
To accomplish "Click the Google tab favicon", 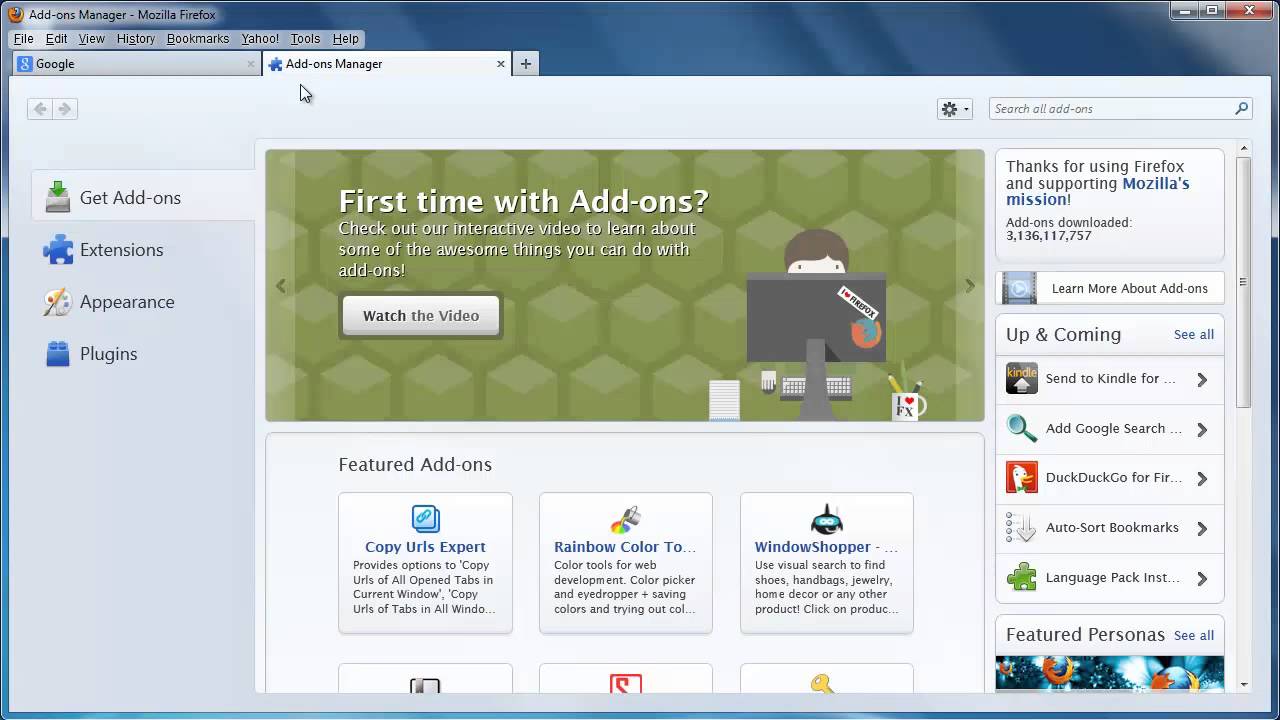I will 25,64.
